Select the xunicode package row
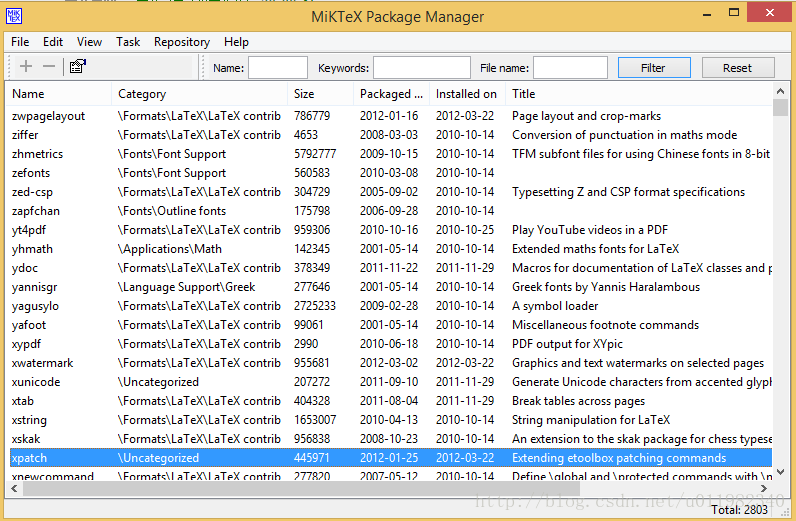The height and width of the screenshot is (521, 796). tap(391, 382)
